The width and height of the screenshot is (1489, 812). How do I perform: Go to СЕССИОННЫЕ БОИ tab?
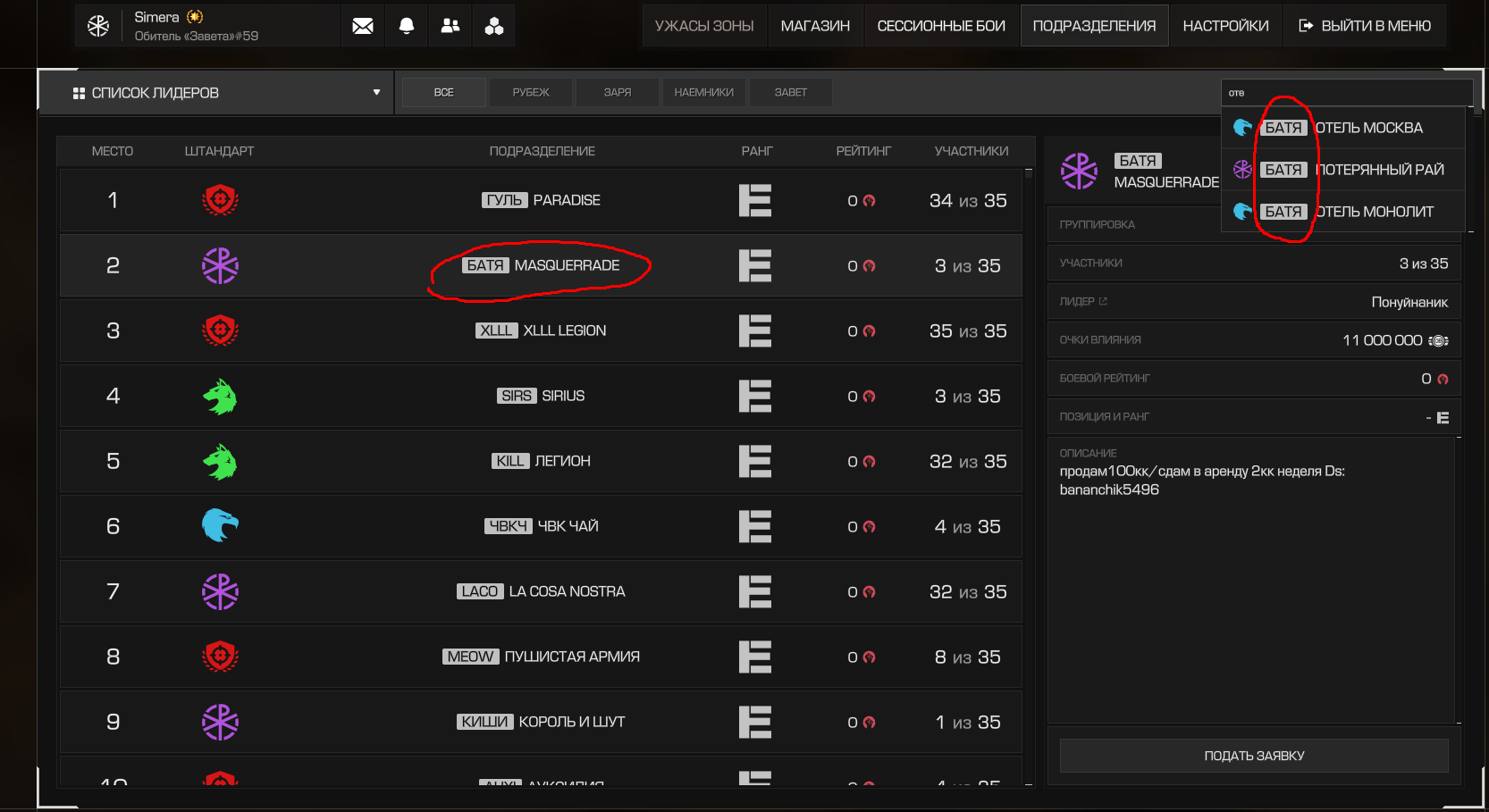[x=941, y=26]
